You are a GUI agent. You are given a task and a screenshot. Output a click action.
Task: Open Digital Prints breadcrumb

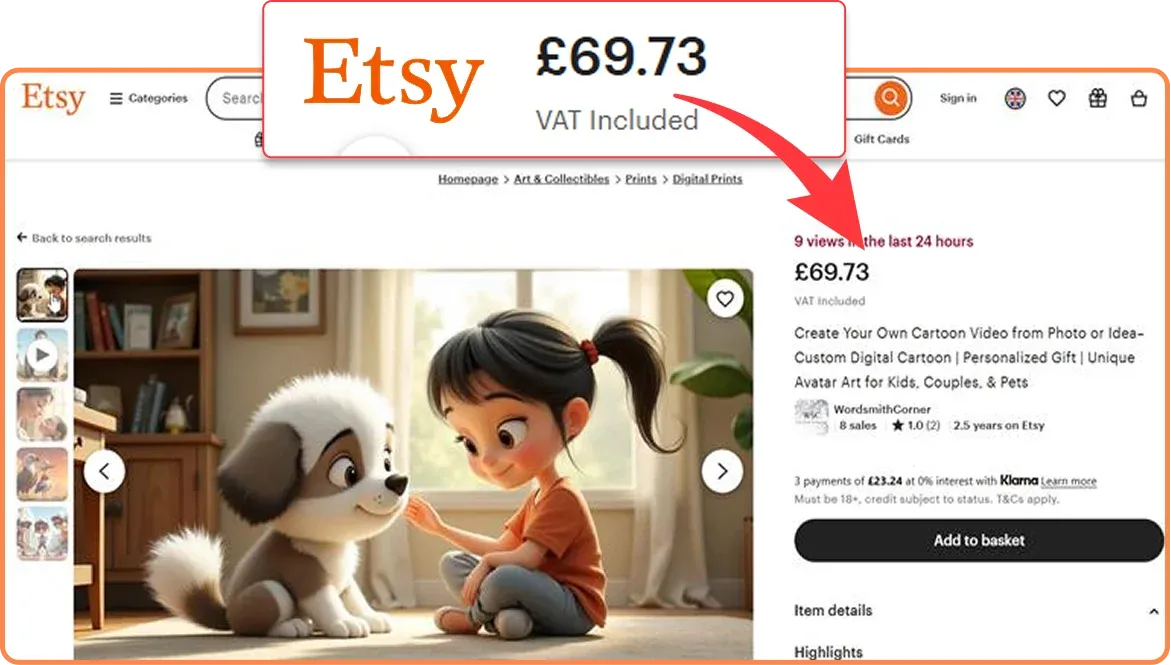pos(707,179)
